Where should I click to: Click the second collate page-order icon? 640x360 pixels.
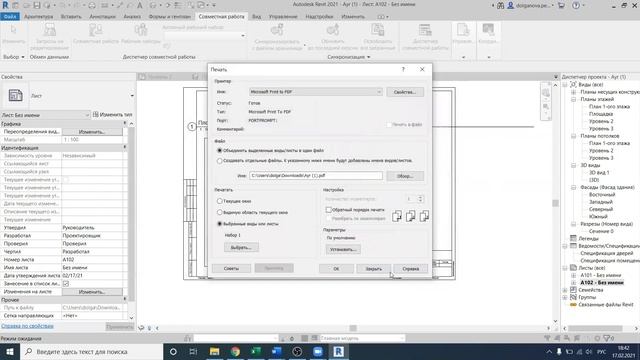411,216
